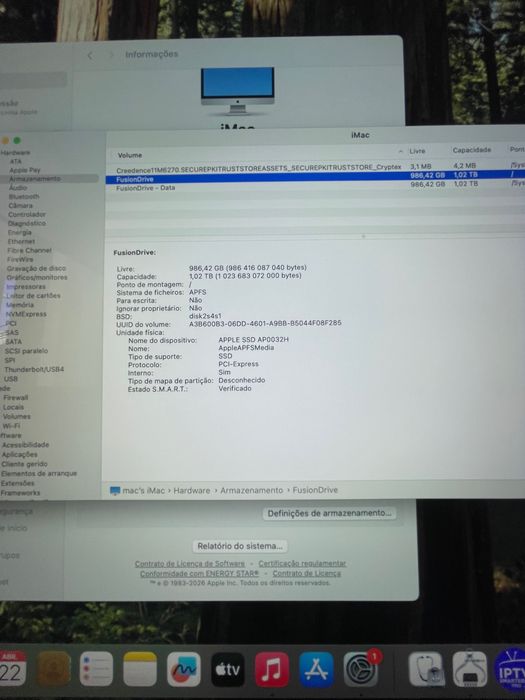Select Leitor de cartões in the sidebar

(33, 296)
